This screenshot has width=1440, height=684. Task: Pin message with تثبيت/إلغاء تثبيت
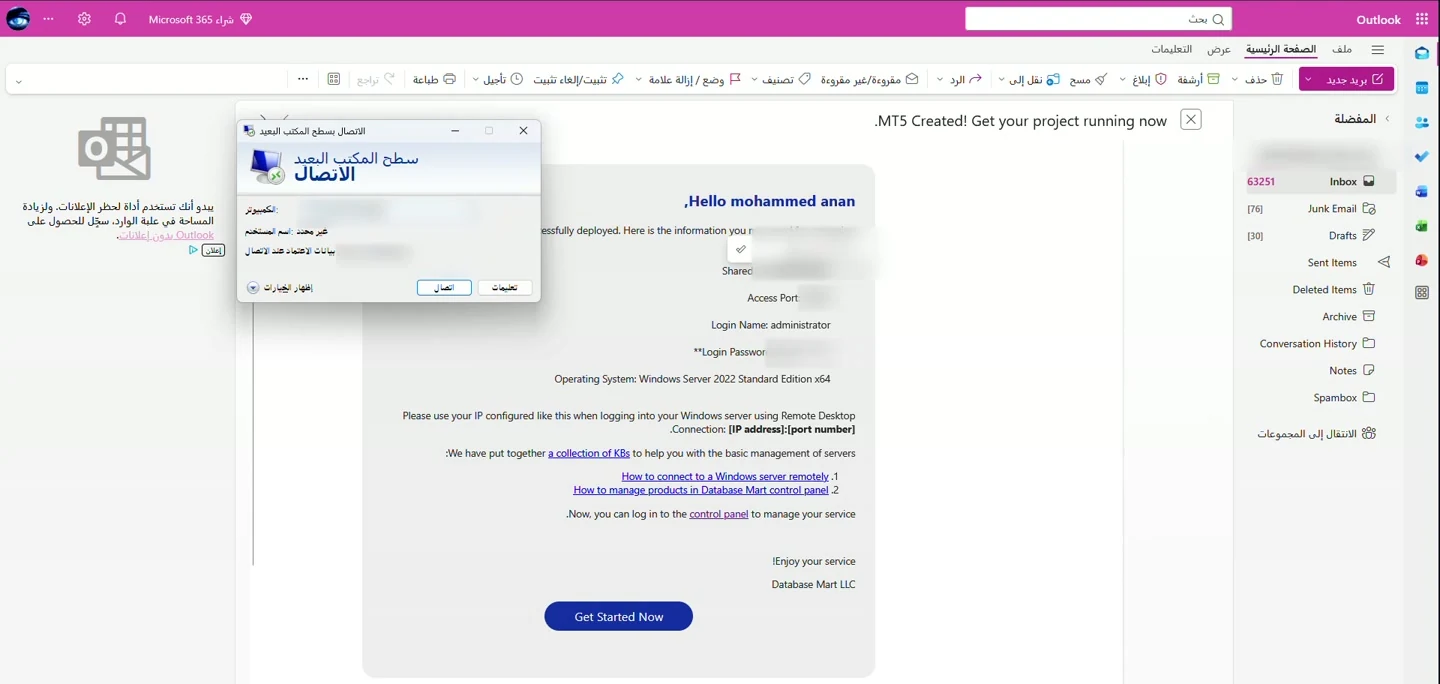coord(579,79)
